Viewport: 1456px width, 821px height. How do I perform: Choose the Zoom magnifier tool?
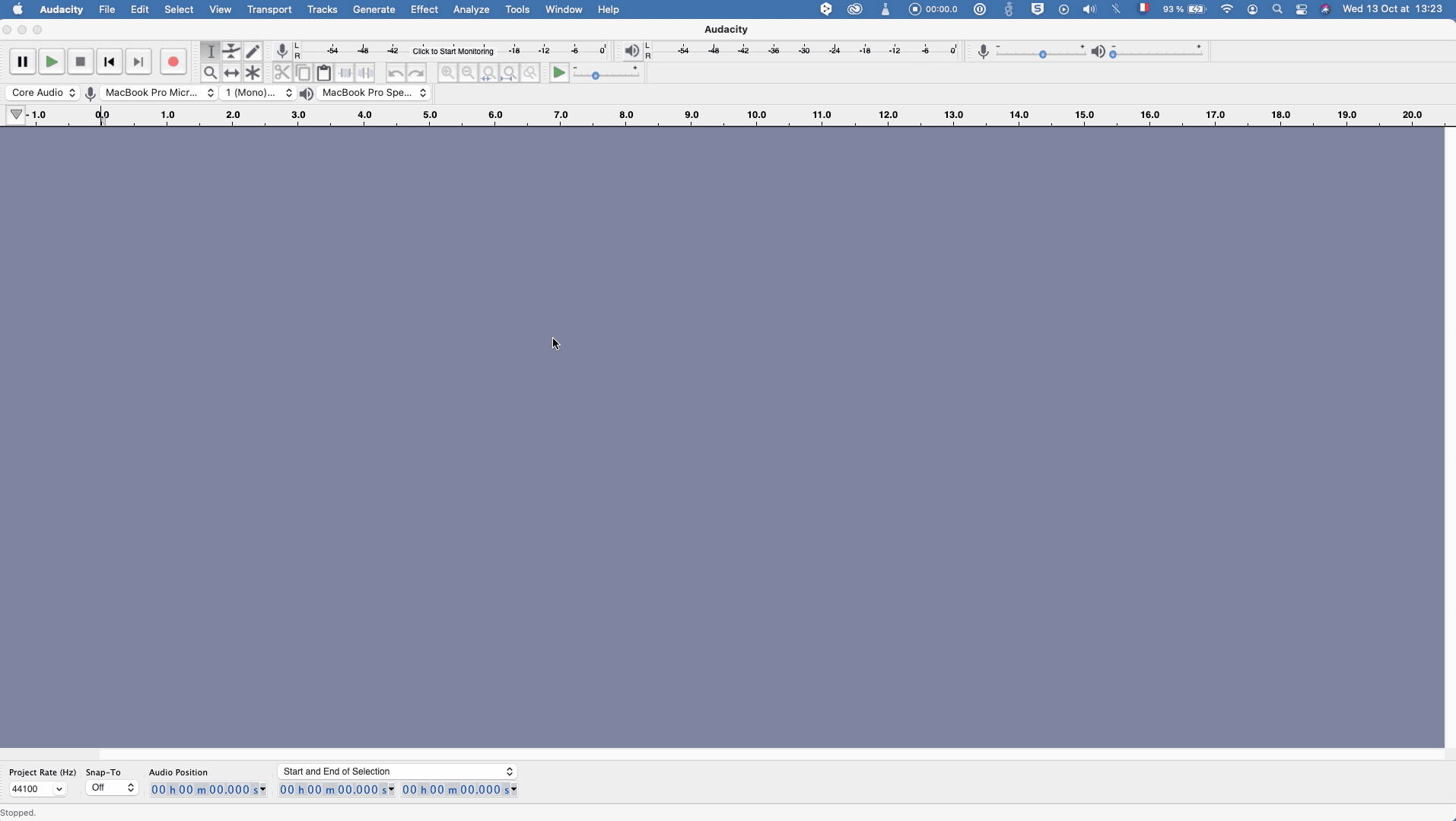pos(211,73)
